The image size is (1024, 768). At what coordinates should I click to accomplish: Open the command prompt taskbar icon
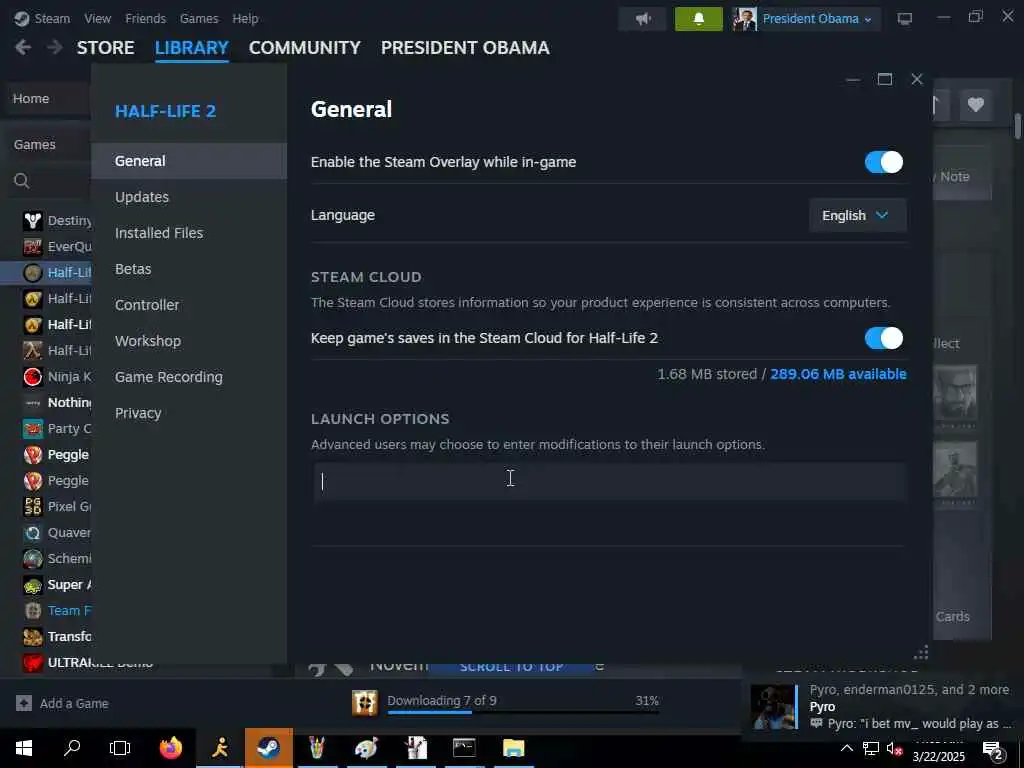pyautogui.click(x=464, y=748)
